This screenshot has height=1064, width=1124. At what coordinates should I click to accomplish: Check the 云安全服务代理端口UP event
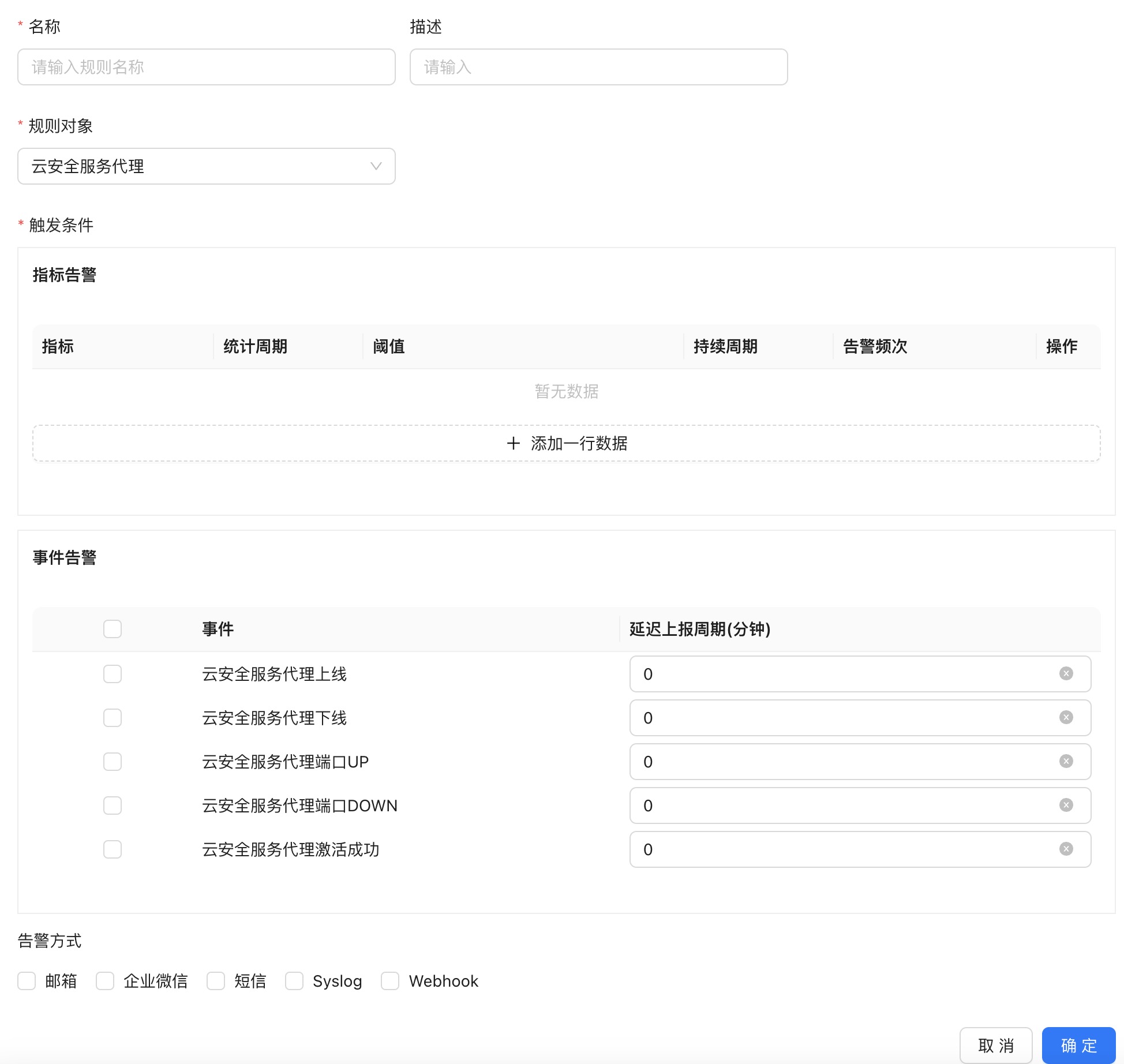[x=113, y=761]
